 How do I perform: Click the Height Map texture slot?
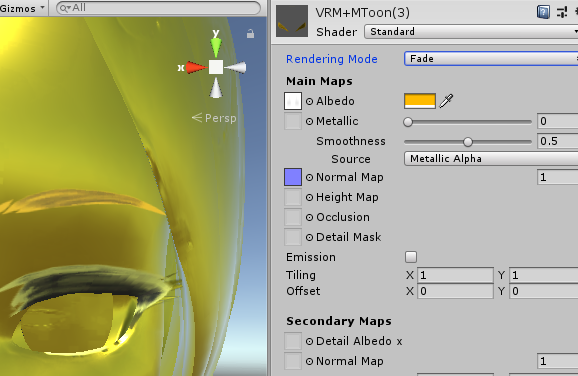(293, 197)
